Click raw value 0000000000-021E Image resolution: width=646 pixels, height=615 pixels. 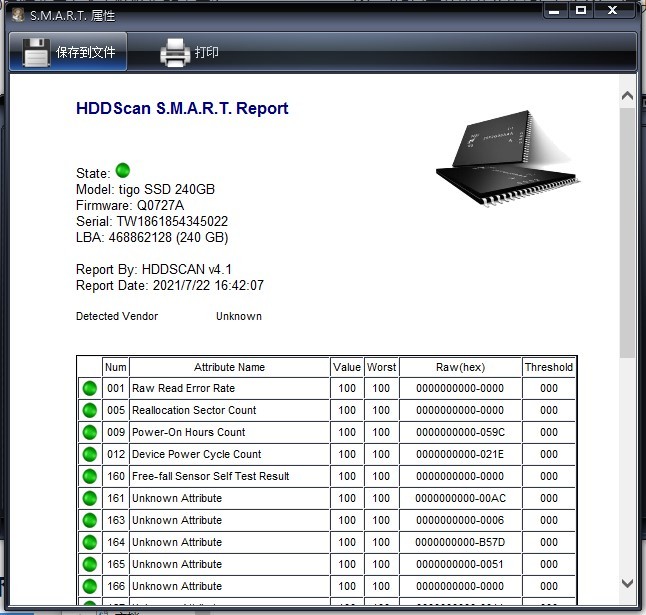pos(460,454)
